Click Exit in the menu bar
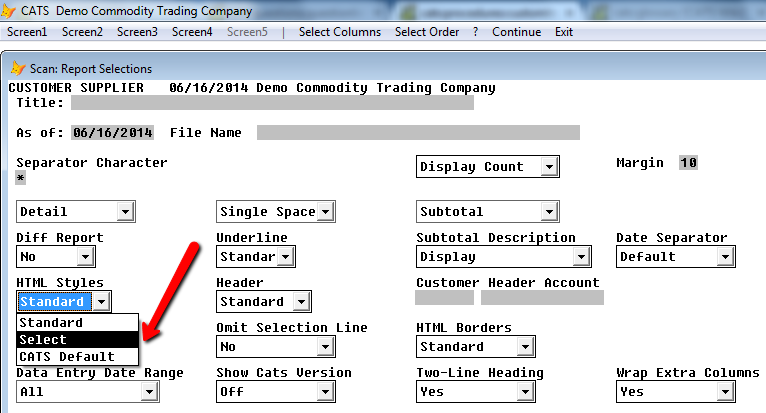The height and width of the screenshot is (413, 766). [x=564, y=32]
